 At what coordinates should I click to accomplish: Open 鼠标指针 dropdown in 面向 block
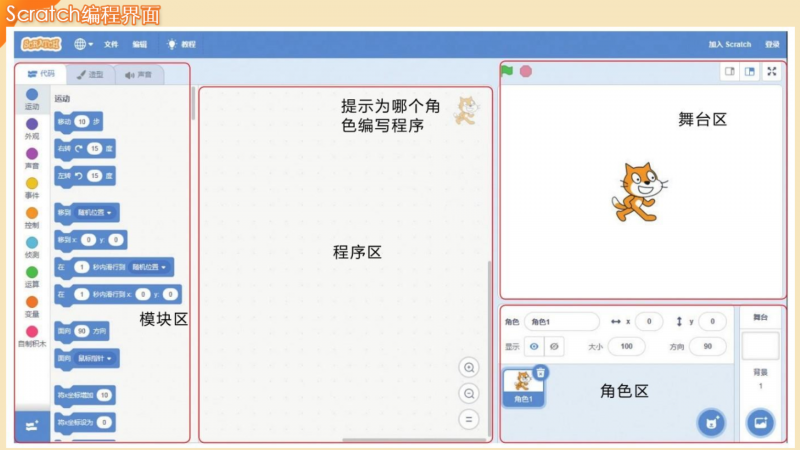click(95, 359)
